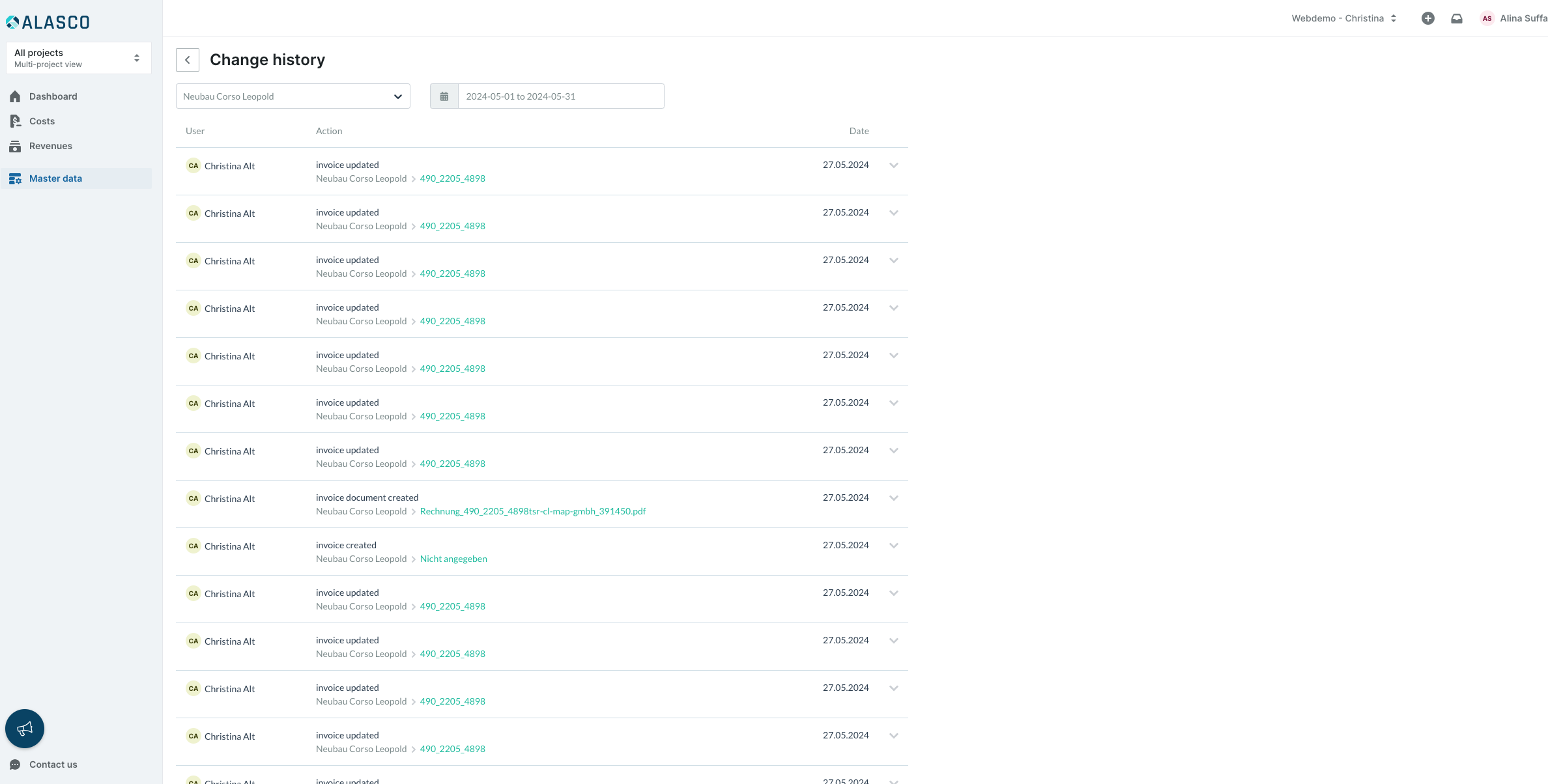Click the calendar icon beside the date range
The image size is (1548, 784).
(x=444, y=96)
